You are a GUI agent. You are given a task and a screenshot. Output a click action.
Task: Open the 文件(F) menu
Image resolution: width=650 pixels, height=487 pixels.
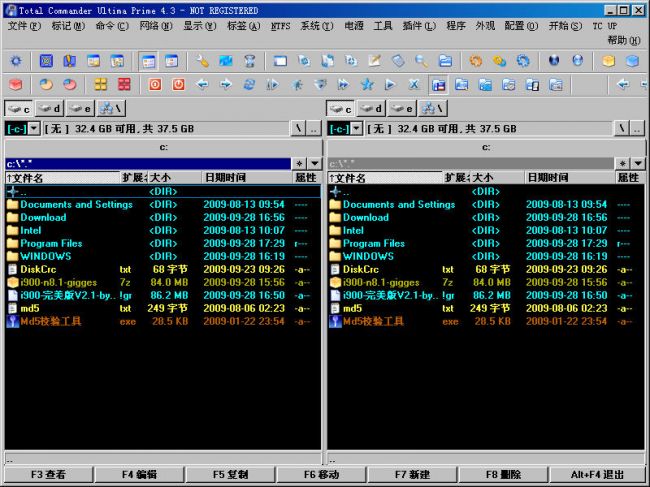click(x=24, y=26)
